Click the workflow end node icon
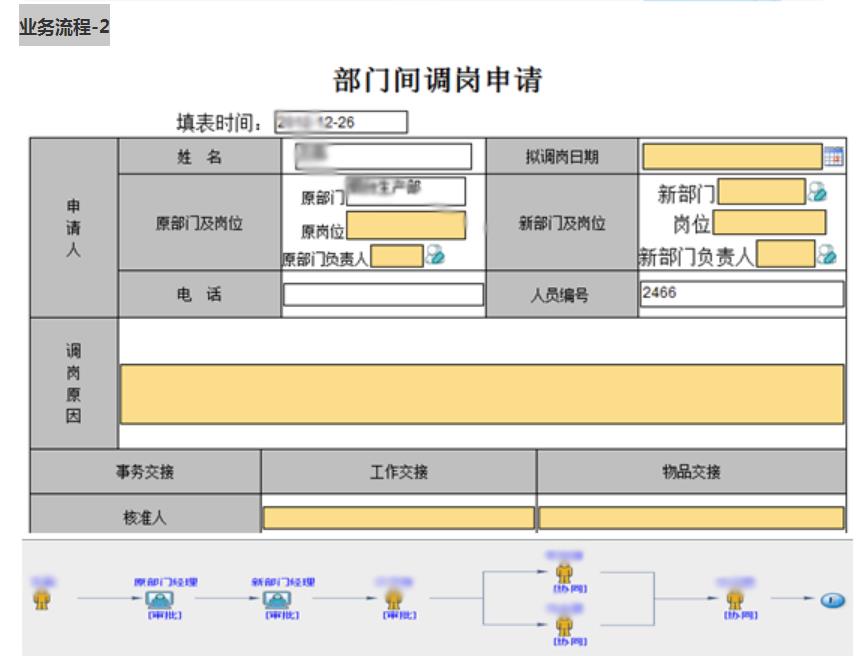Image resolution: width=865 pixels, height=656 pixels. click(832, 600)
